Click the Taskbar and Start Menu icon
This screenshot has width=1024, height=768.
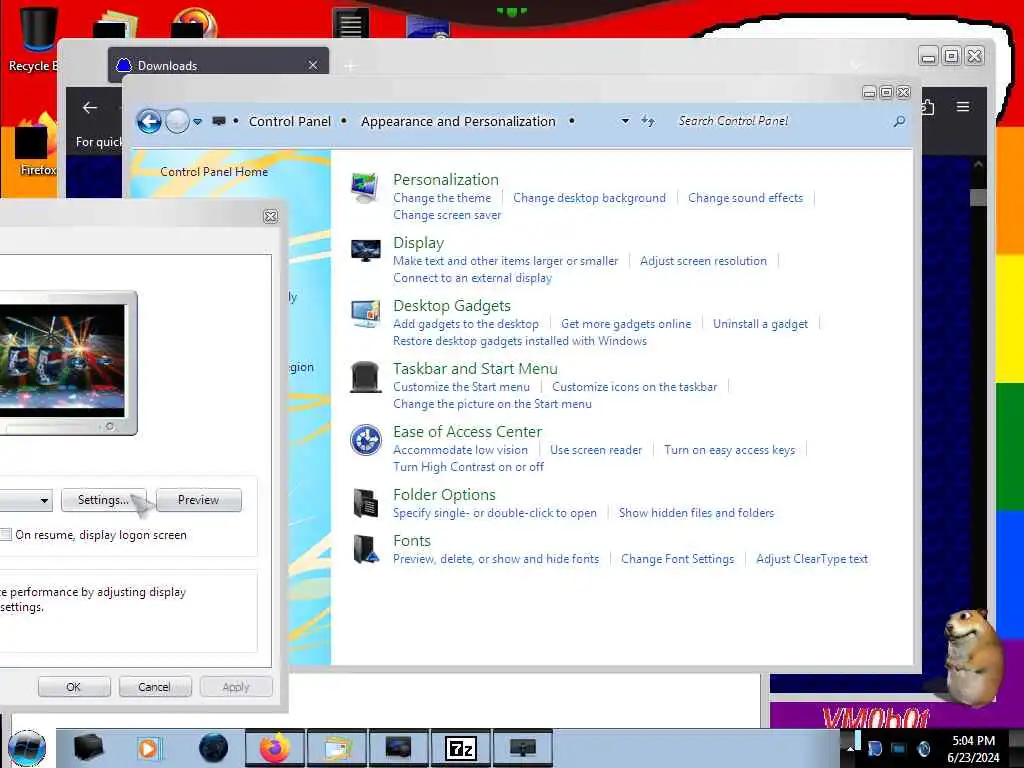pos(365,377)
